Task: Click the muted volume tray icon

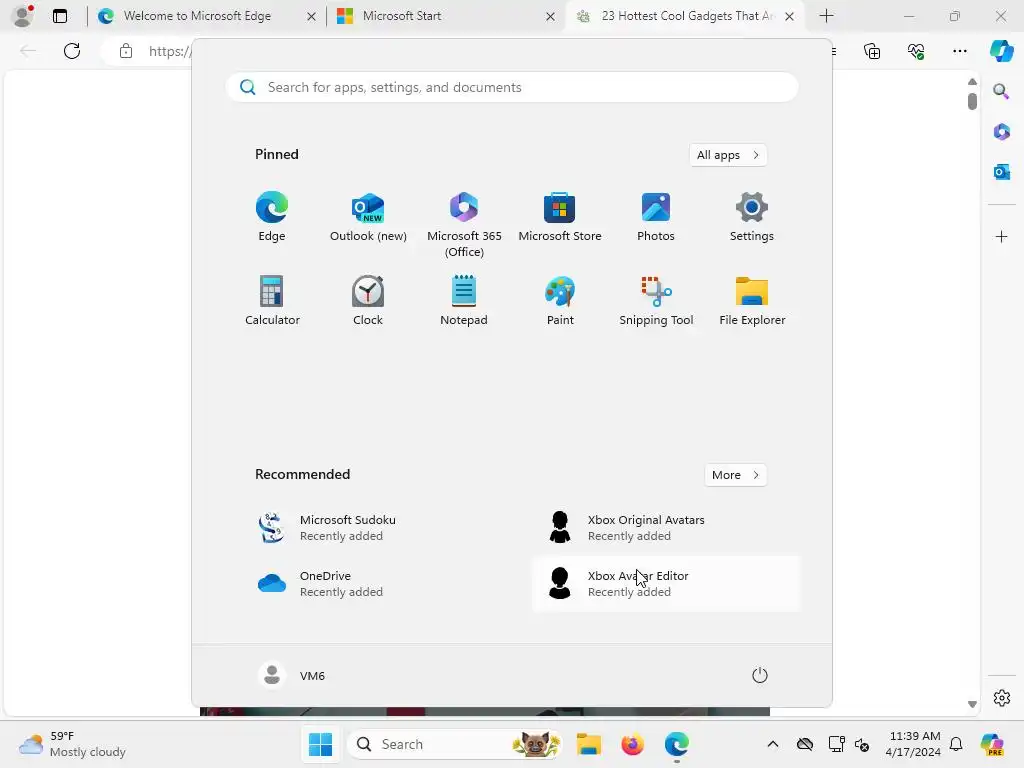Action: click(862, 744)
